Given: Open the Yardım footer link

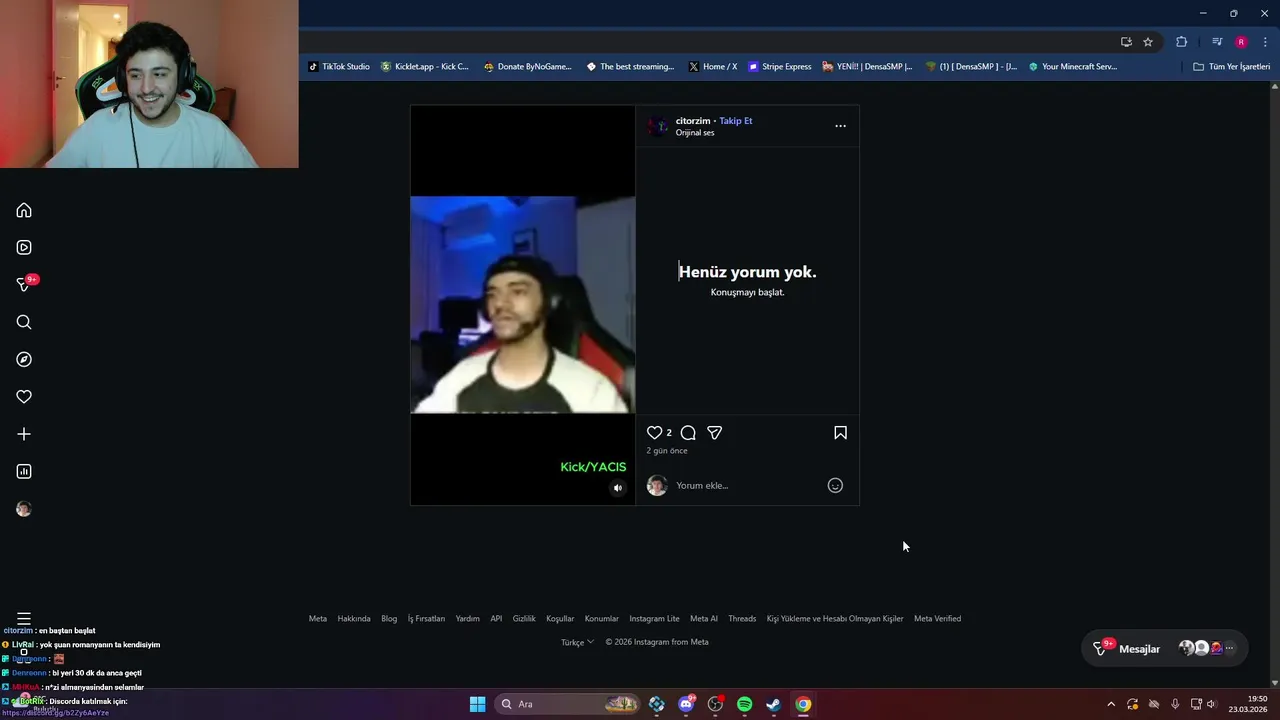Looking at the screenshot, I should (x=467, y=618).
